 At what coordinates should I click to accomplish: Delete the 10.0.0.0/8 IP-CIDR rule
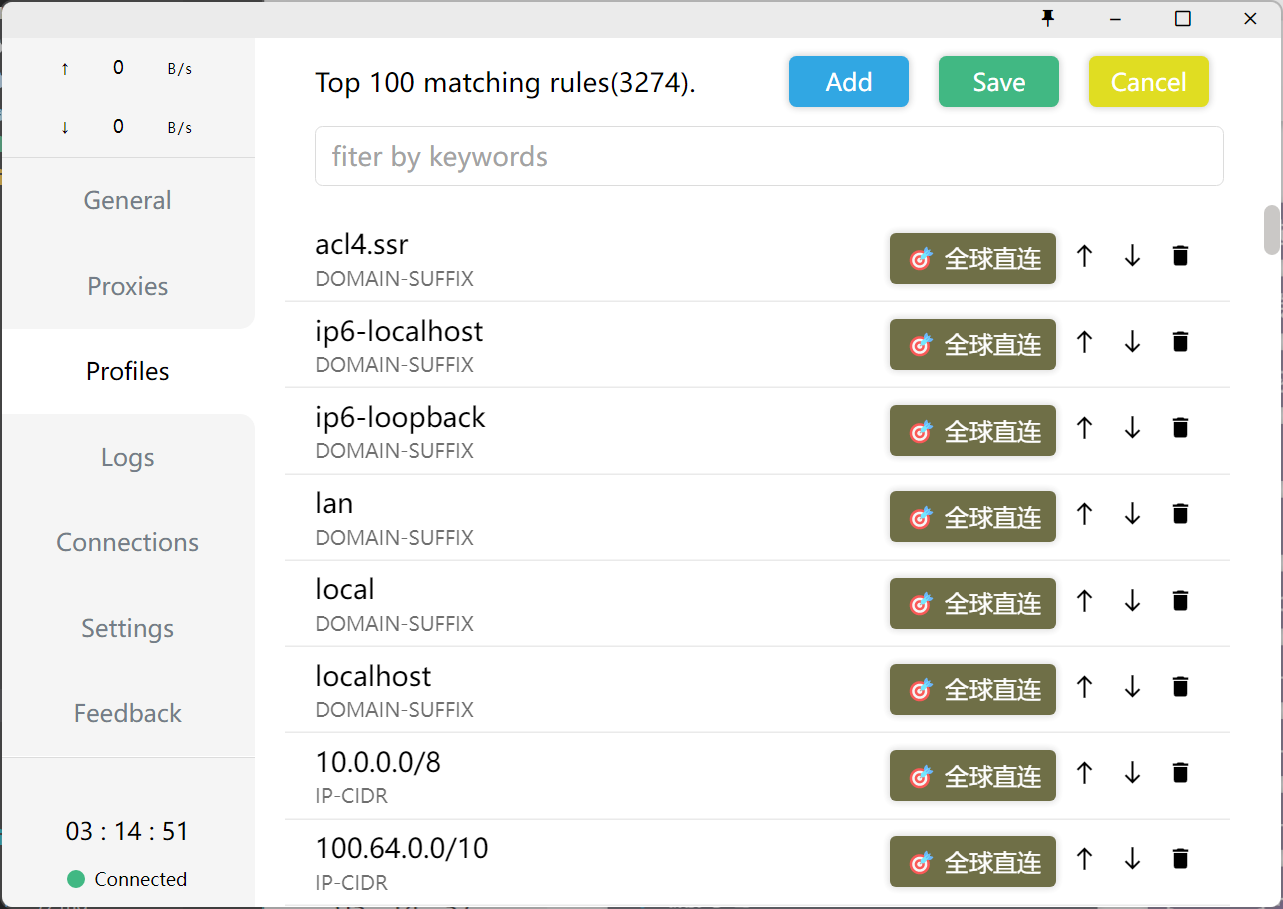click(1180, 773)
